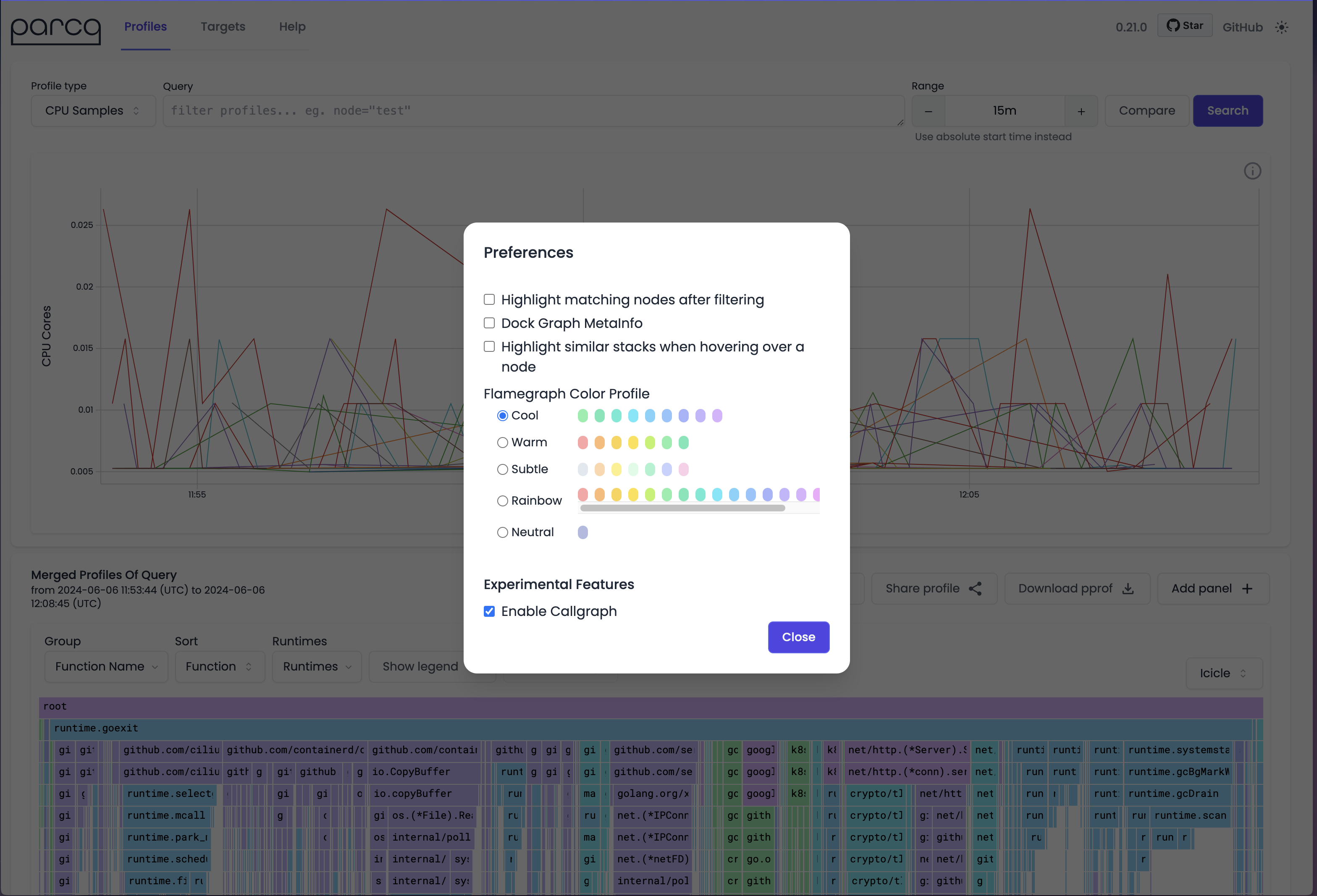Open the Help tab
The height and width of the screenshot is (896, 1317).
pyautogui.click(x=292, y=26)
